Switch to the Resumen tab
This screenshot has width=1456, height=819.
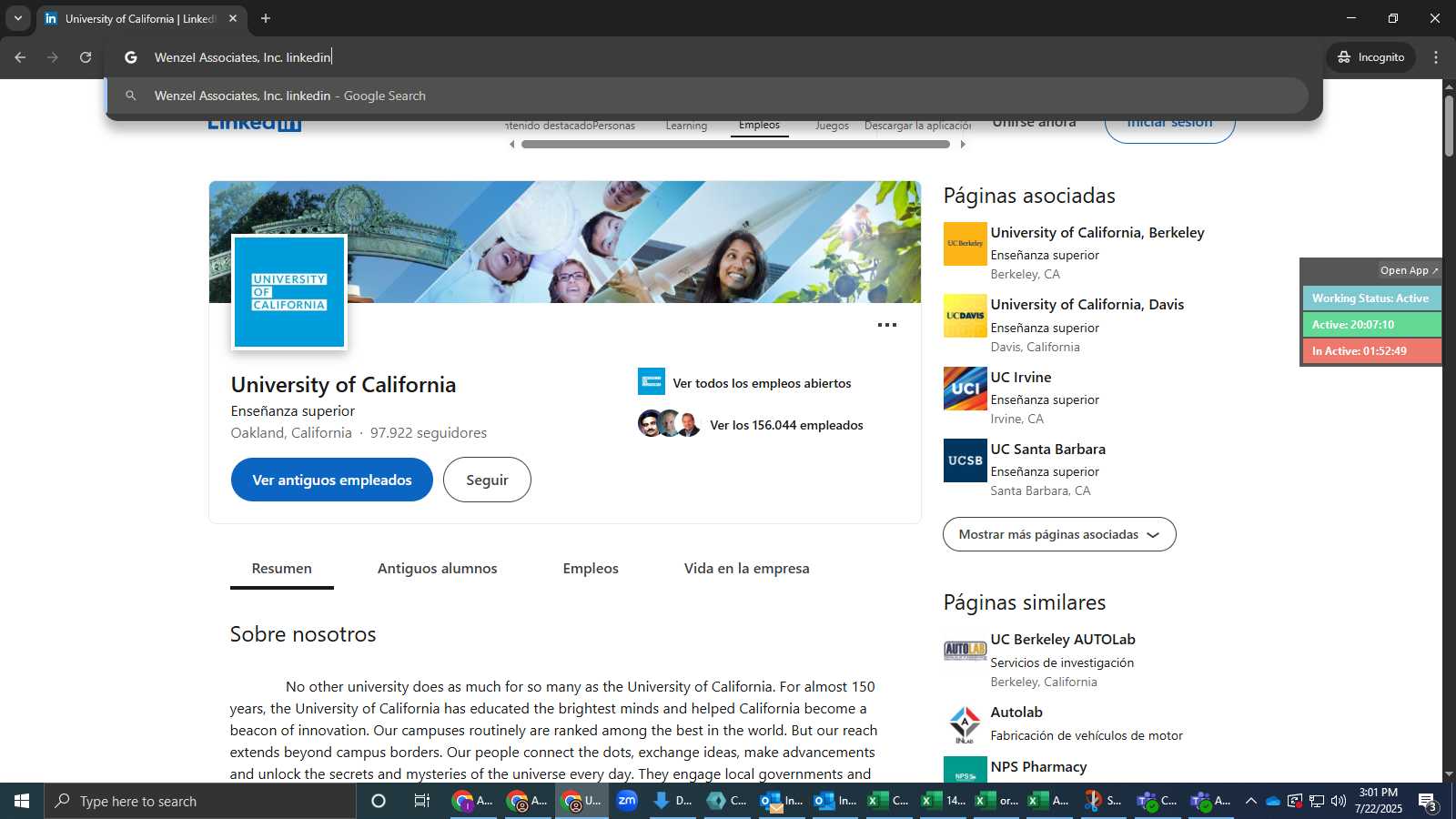(x=282, y=569)
